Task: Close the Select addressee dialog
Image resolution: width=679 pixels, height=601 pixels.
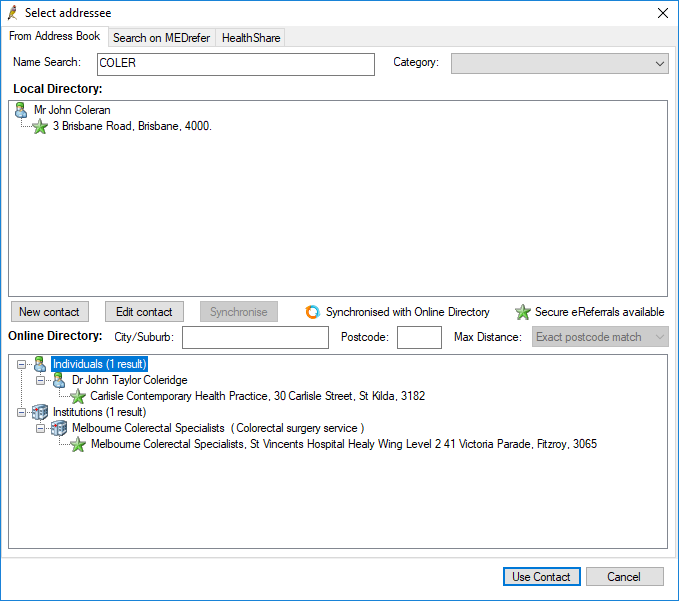Action: 663,13
